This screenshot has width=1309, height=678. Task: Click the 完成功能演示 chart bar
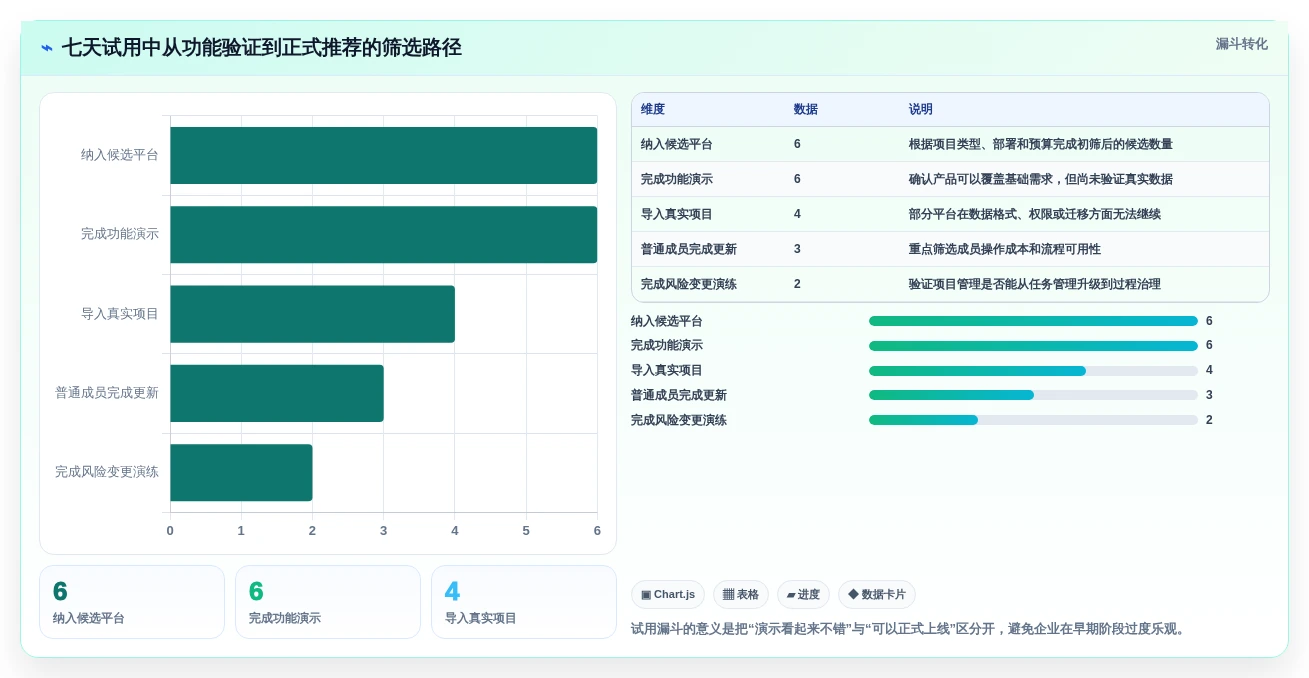point(383,234)
